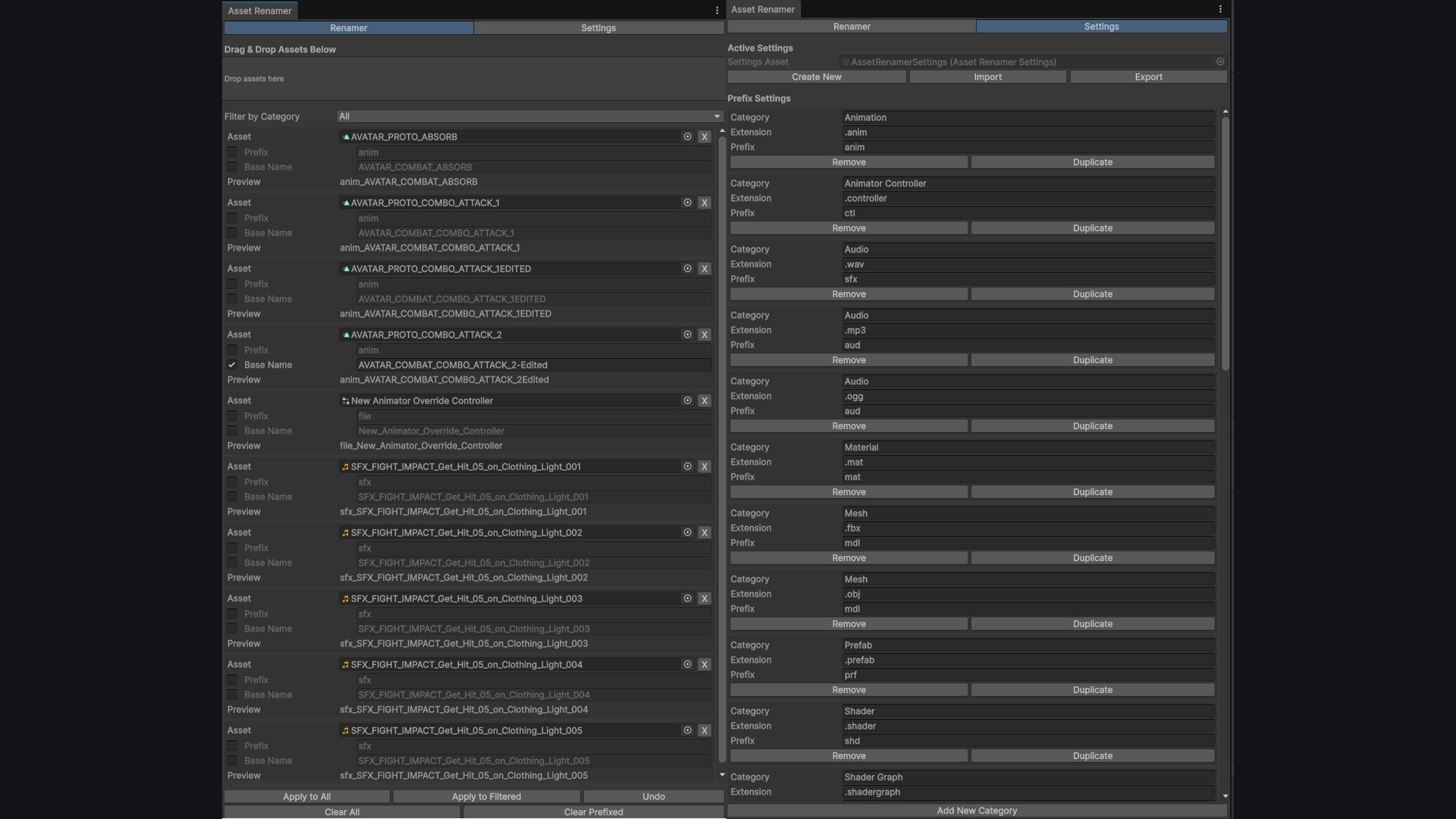Remove Clothing_Light_004 asset with X button
1456x819 pixels.
[x=704, y=665]
